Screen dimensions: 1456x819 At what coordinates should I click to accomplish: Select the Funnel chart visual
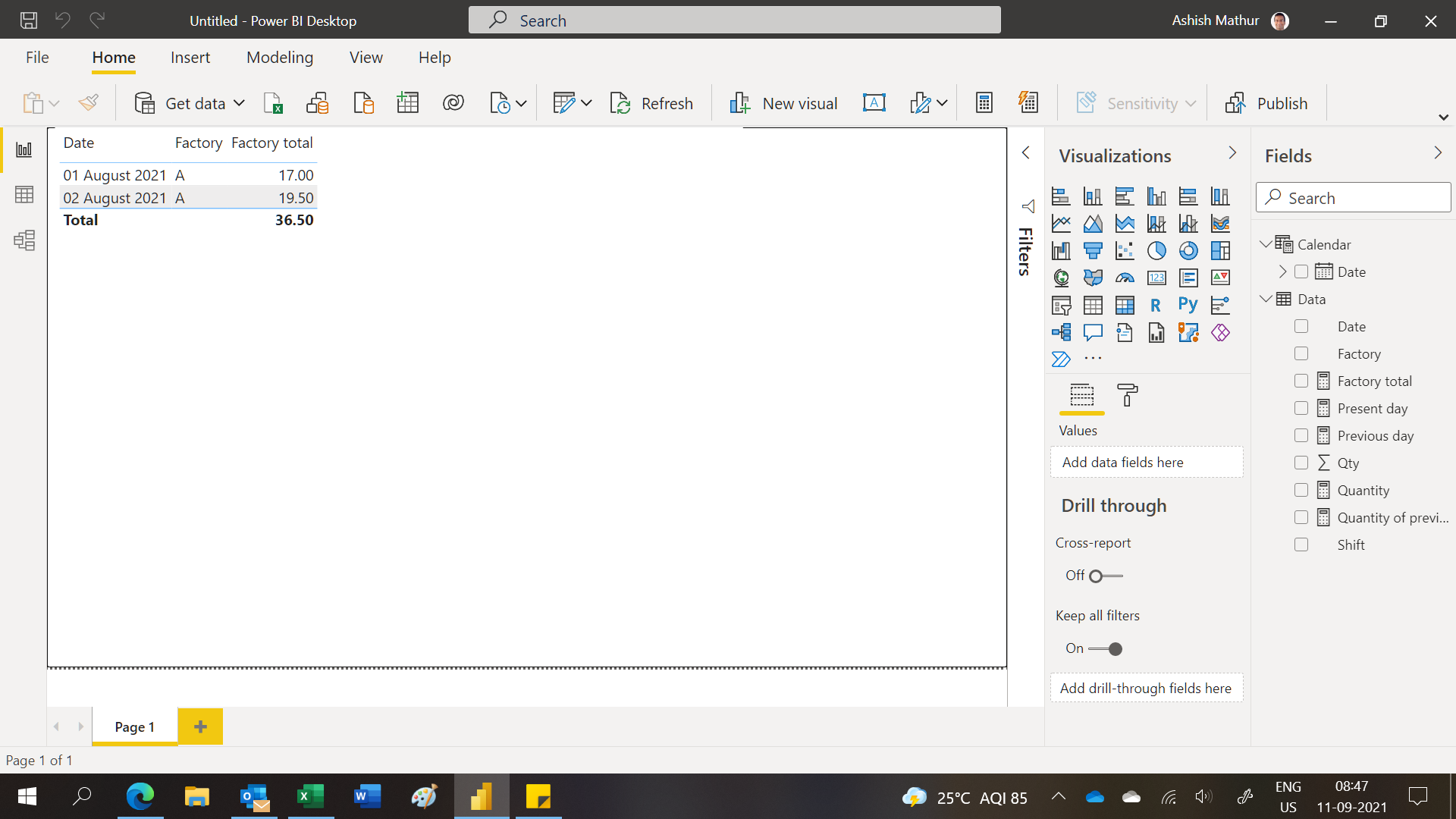point(1093,250)
